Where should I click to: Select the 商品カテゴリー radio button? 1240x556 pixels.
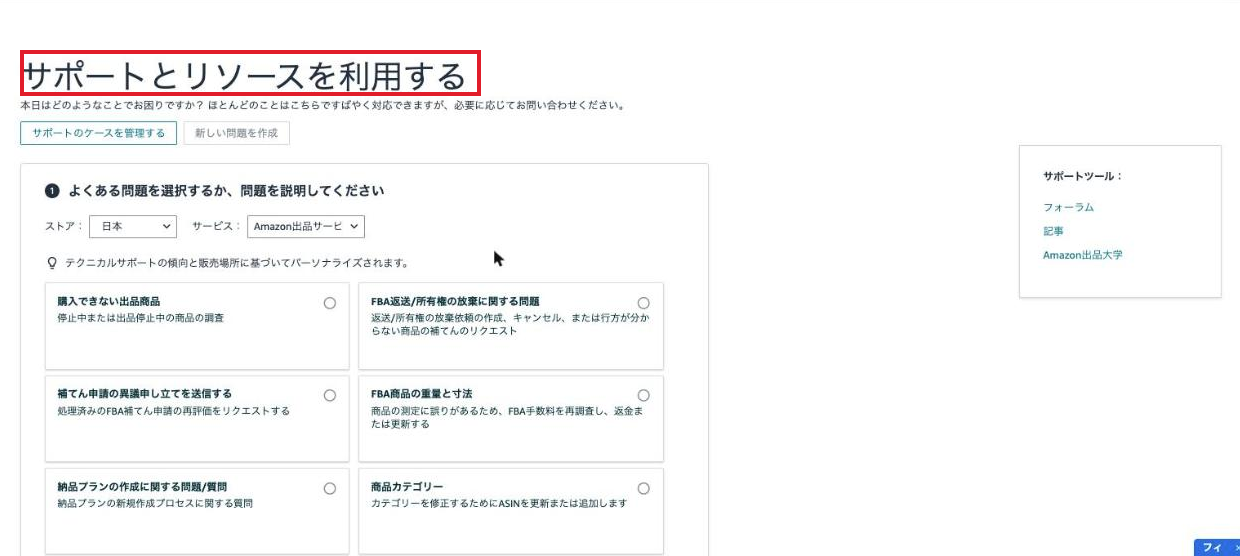pyautogui.click(x=643, y=489)
